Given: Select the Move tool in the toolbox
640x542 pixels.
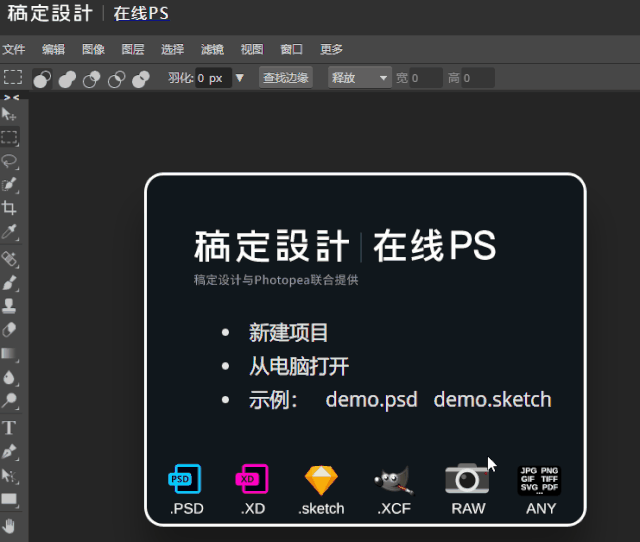Looking at the screenshot, I should (x=10, y=114).
